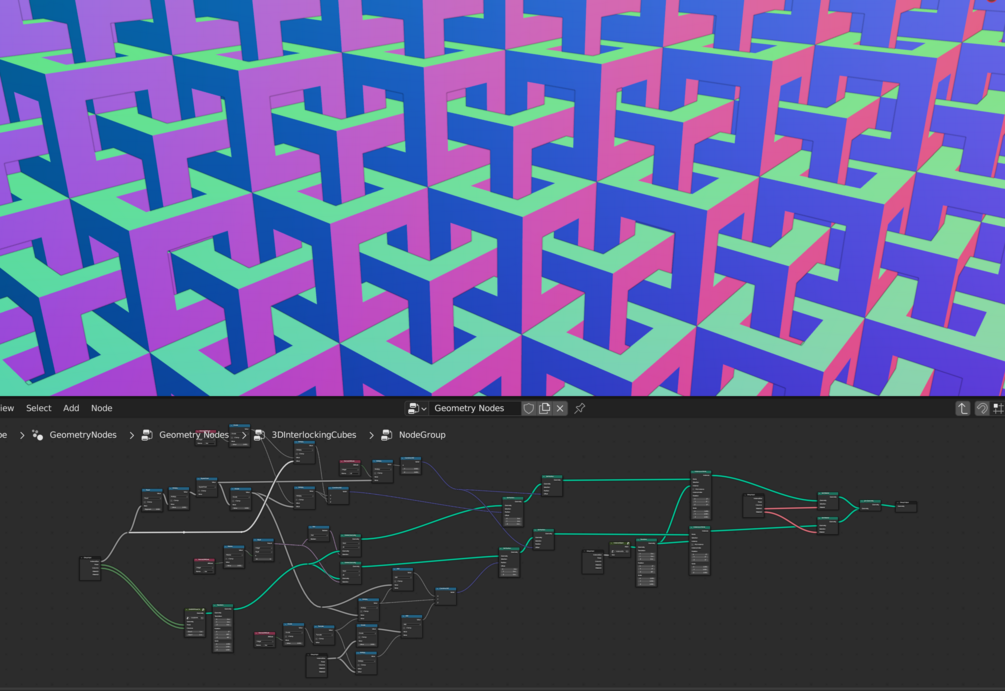Click the node icon before 3DInterlockingCubes
The width and height of the screenshot is (1005, 691).
(259, 435)
